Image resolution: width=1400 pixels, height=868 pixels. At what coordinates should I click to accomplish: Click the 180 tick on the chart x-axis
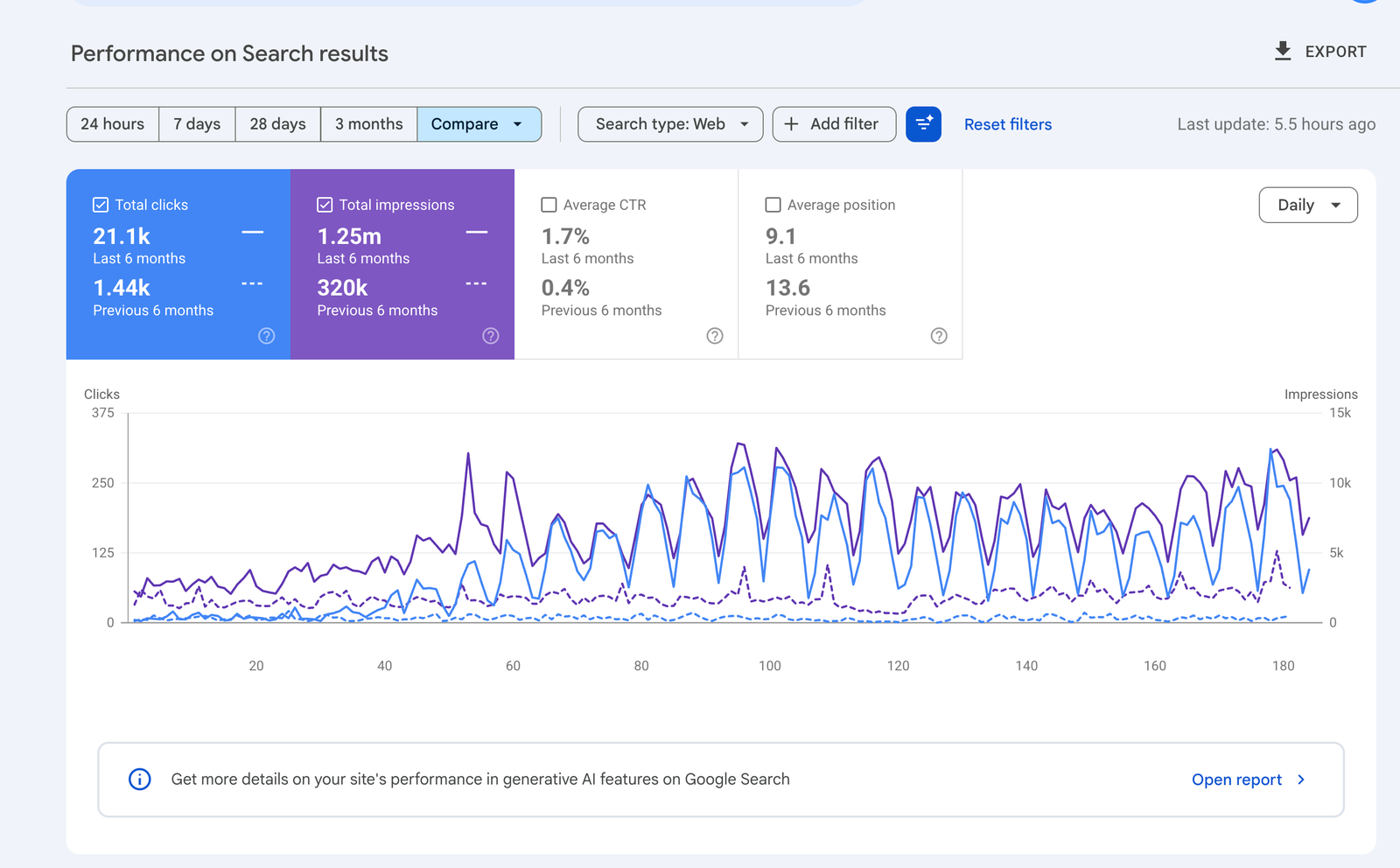click(x=1283, y=666)
